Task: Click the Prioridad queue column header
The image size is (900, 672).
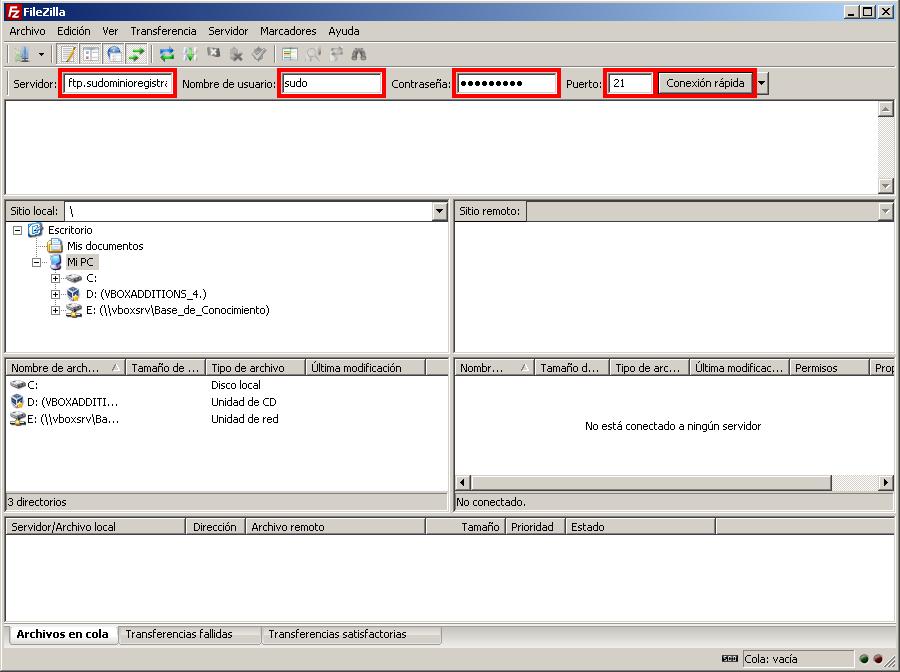Action: (535, 527)
